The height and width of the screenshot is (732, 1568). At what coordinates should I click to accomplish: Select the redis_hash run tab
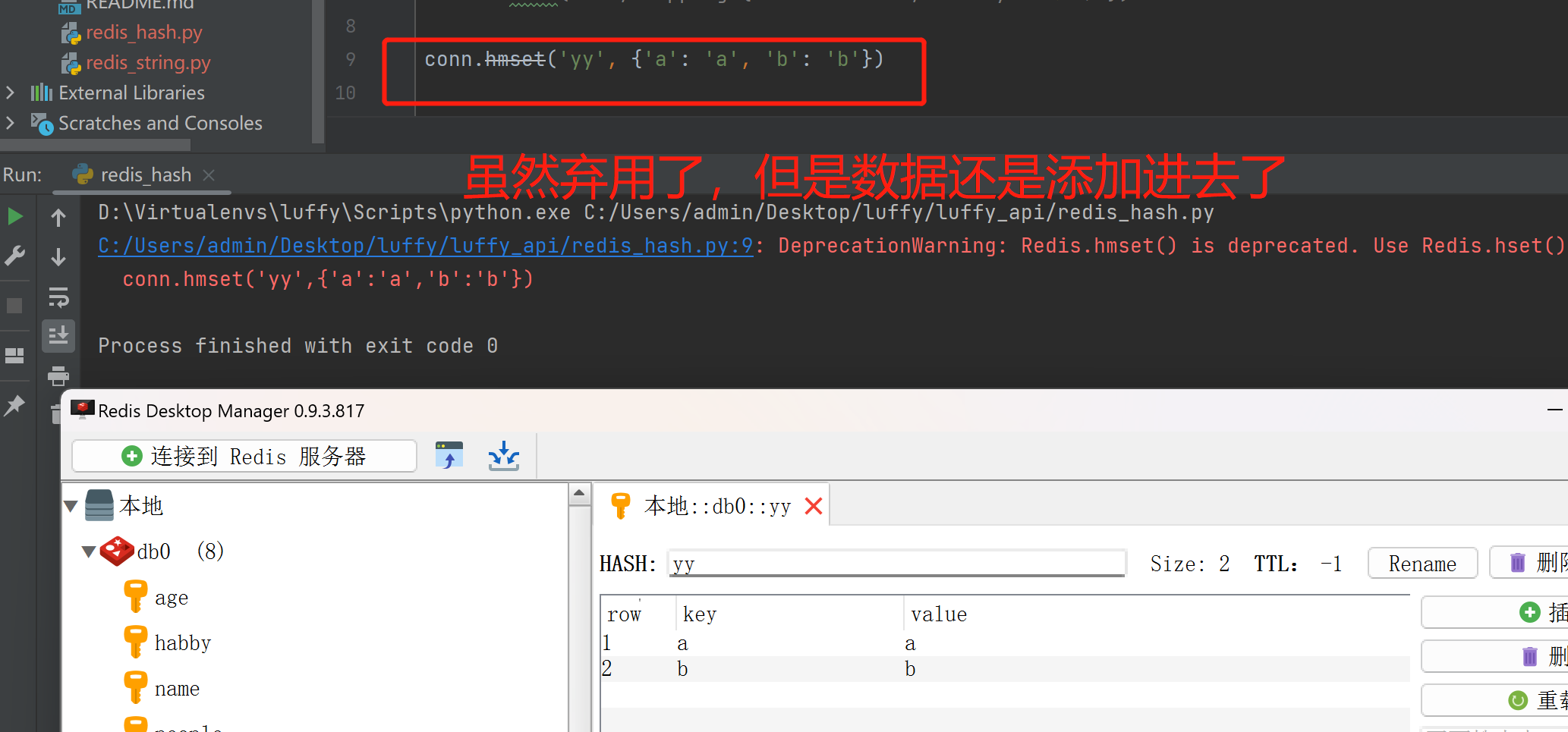[x=146, y=175]
